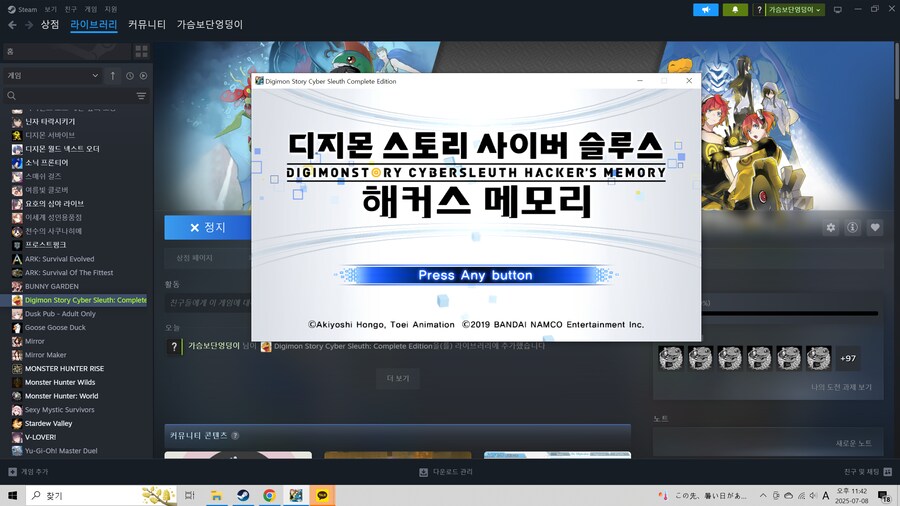Viewport: 900px width, 506px height.
Task: Click the 더 보기 button
Action: pyautogui.click(x=398, y=379)
